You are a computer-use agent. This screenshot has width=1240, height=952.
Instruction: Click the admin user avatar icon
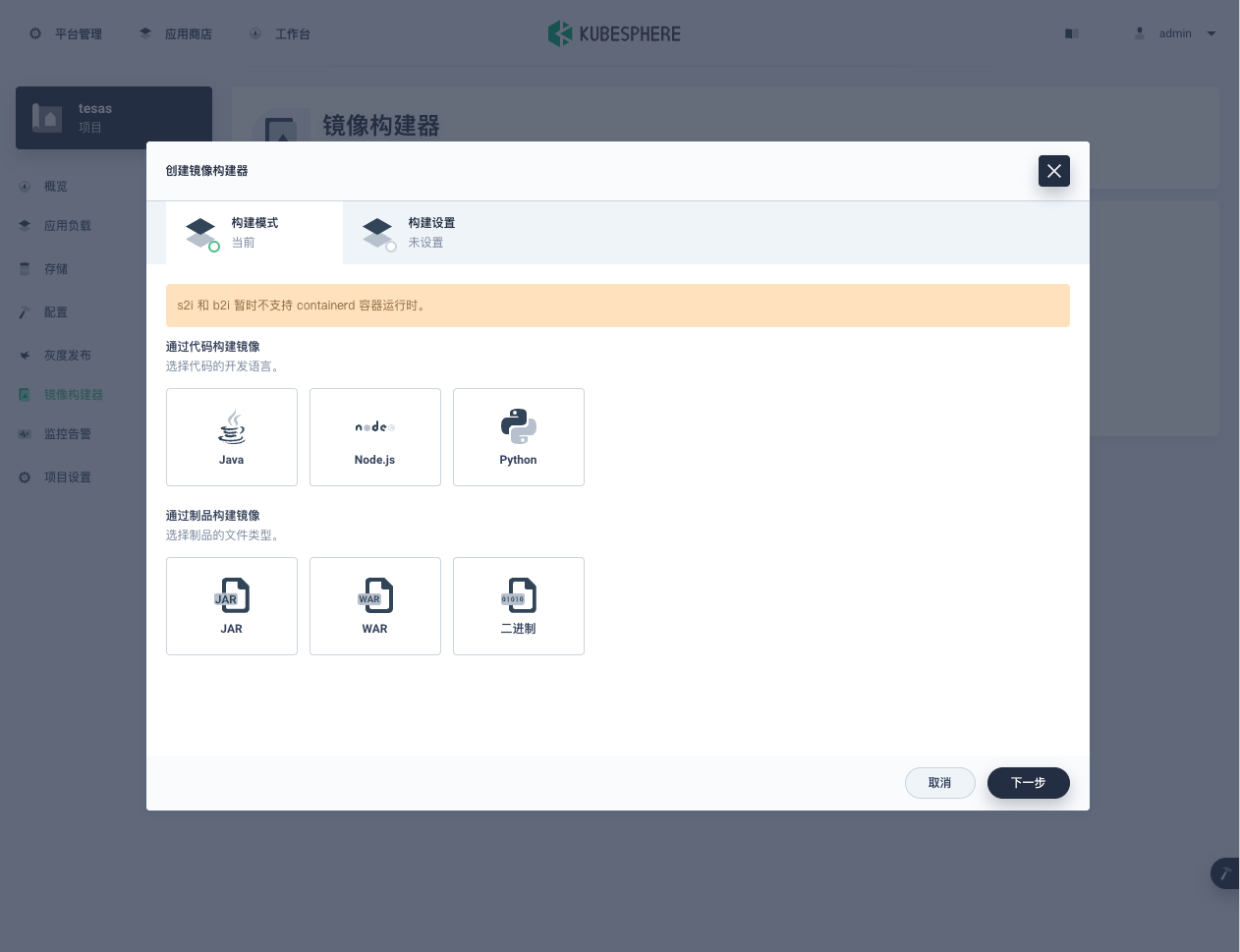(1140, 33)
